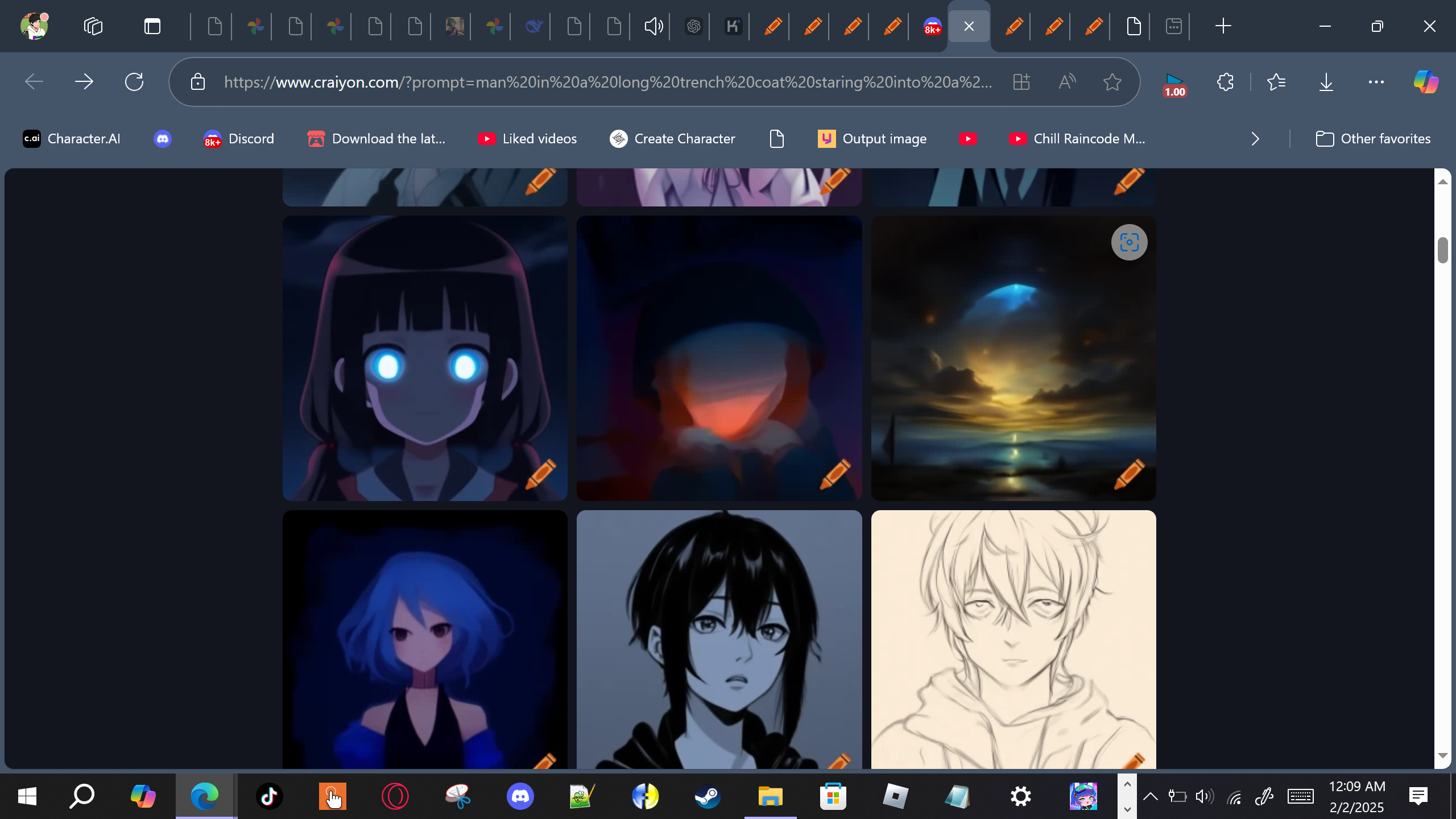This screenshot has height=819, width=1456.
Task: Open Other favorites folder
Action: click(x=1373, y=139)
